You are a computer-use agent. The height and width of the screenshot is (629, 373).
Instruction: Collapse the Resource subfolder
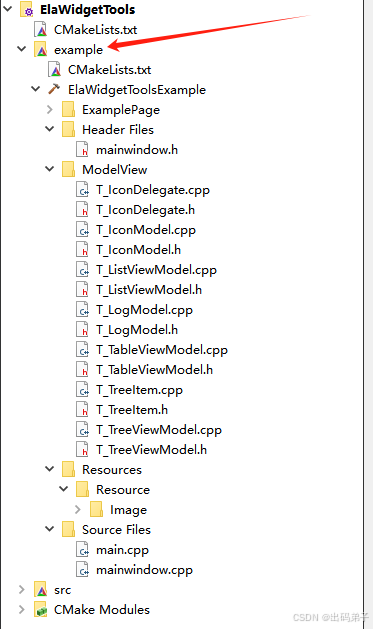pyautogui.click(x=64, y=489)
